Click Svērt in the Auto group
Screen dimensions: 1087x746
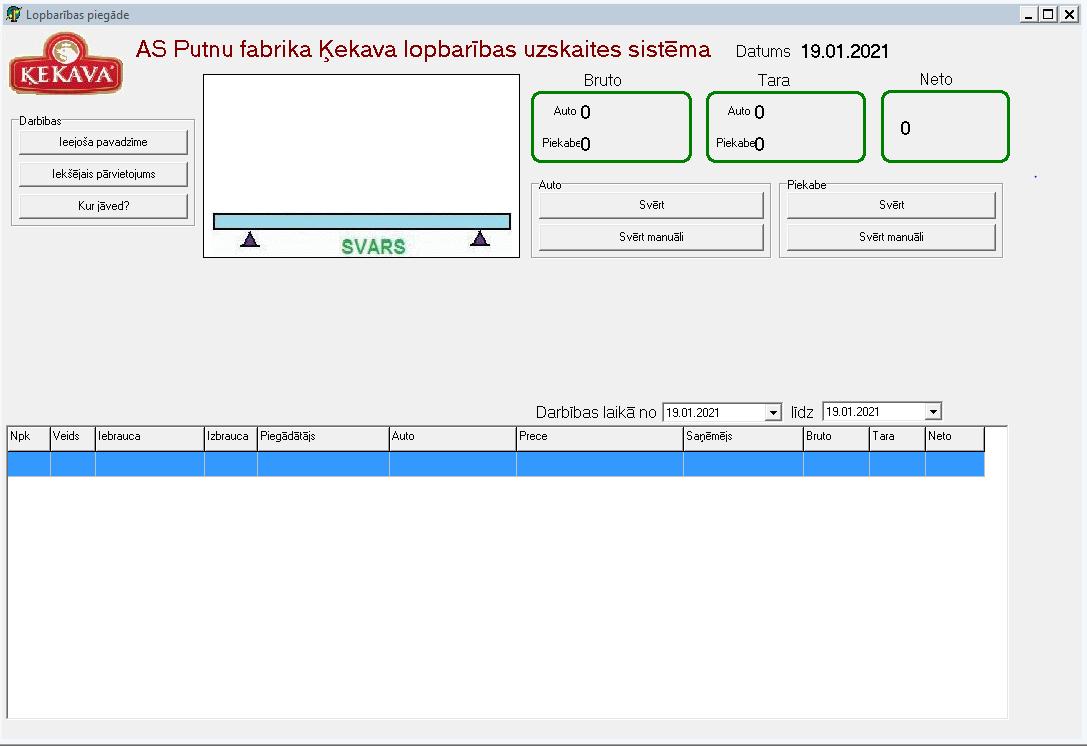click(x=651, y=205)
